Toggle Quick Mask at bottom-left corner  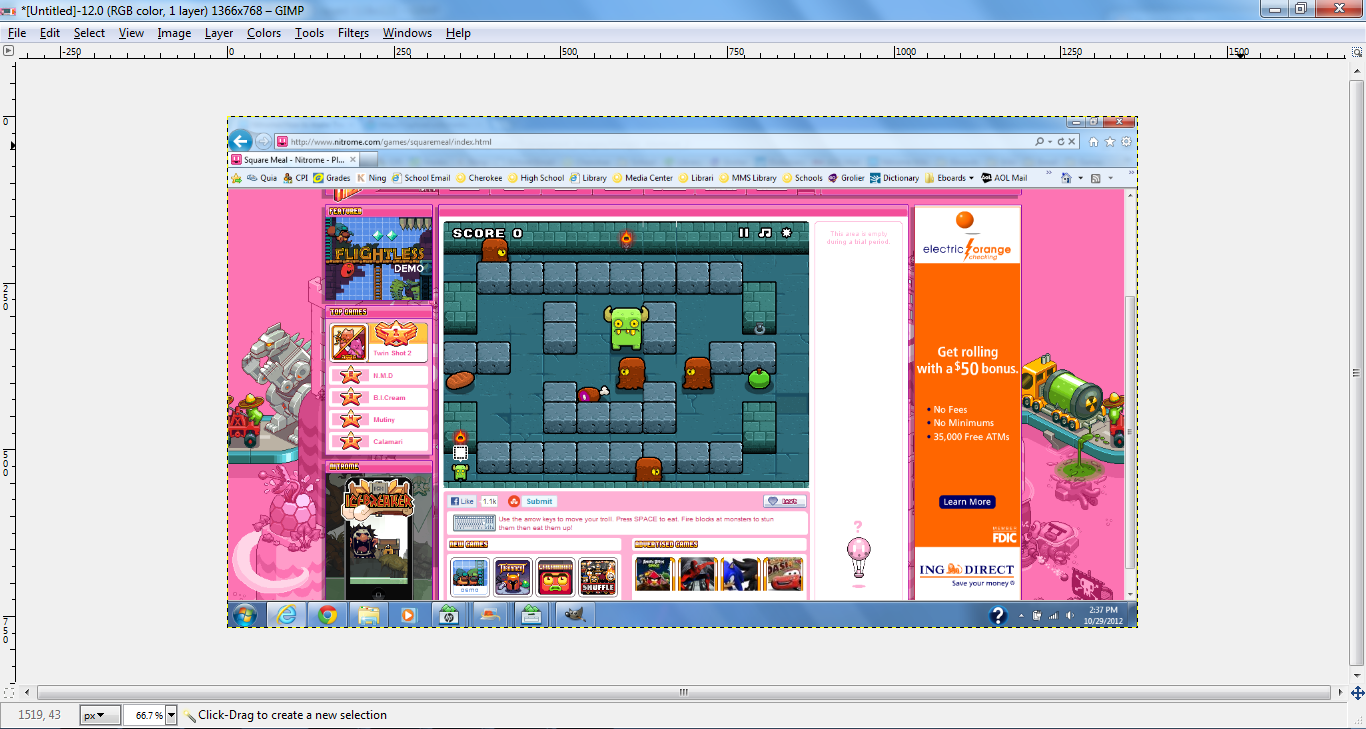click(9, 692)
